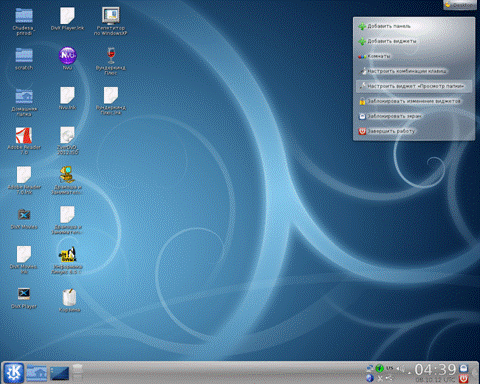Click the lock screen button in the panel
Viewport: 480px width, 384px height.
[463, 368]
